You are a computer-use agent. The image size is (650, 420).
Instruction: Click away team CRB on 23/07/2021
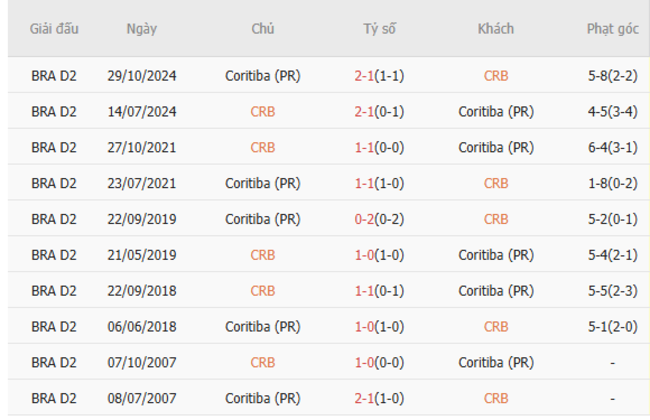(495, 183)
